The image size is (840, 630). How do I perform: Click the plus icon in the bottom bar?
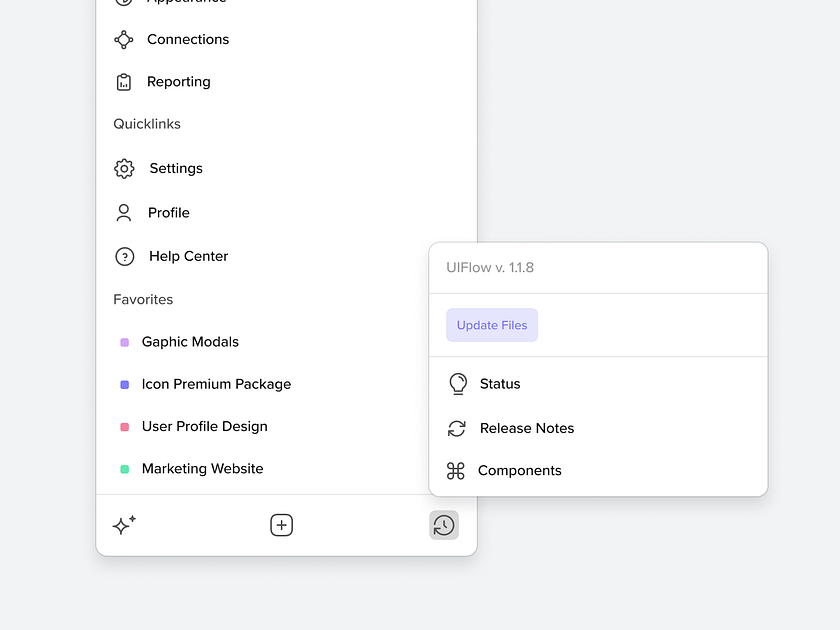pos(281,524)
